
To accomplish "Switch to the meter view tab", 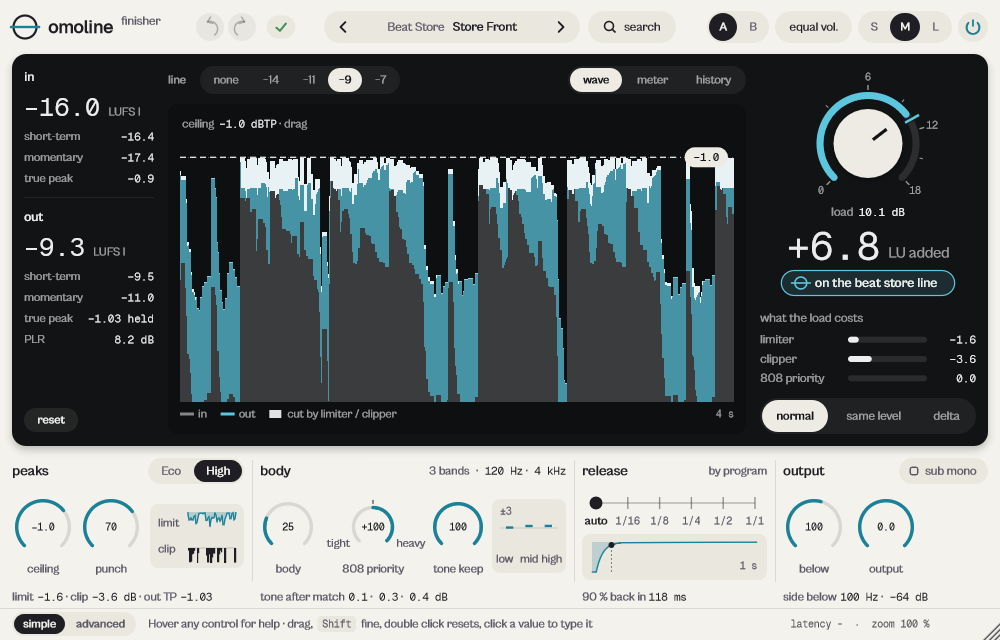I will (x=652, y=80).
